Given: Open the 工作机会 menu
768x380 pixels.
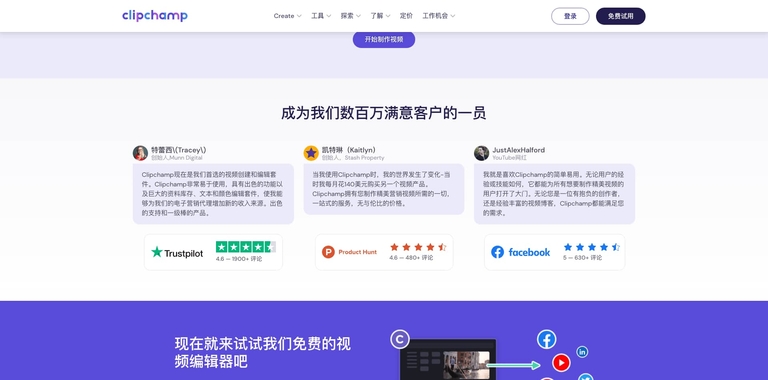Looking at the screenshot, I should point(439,16).
